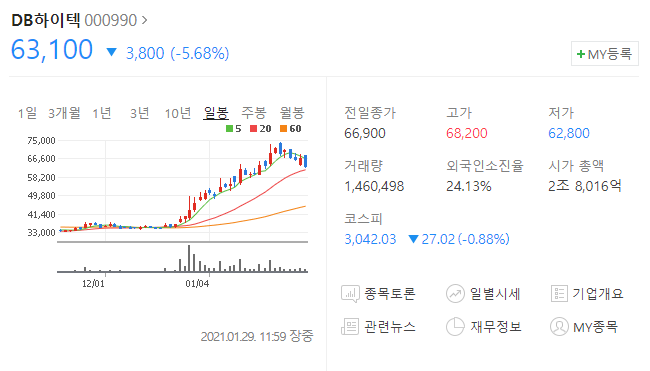
Task: Click the 외국인소진율 label
Action: point(485,166)
